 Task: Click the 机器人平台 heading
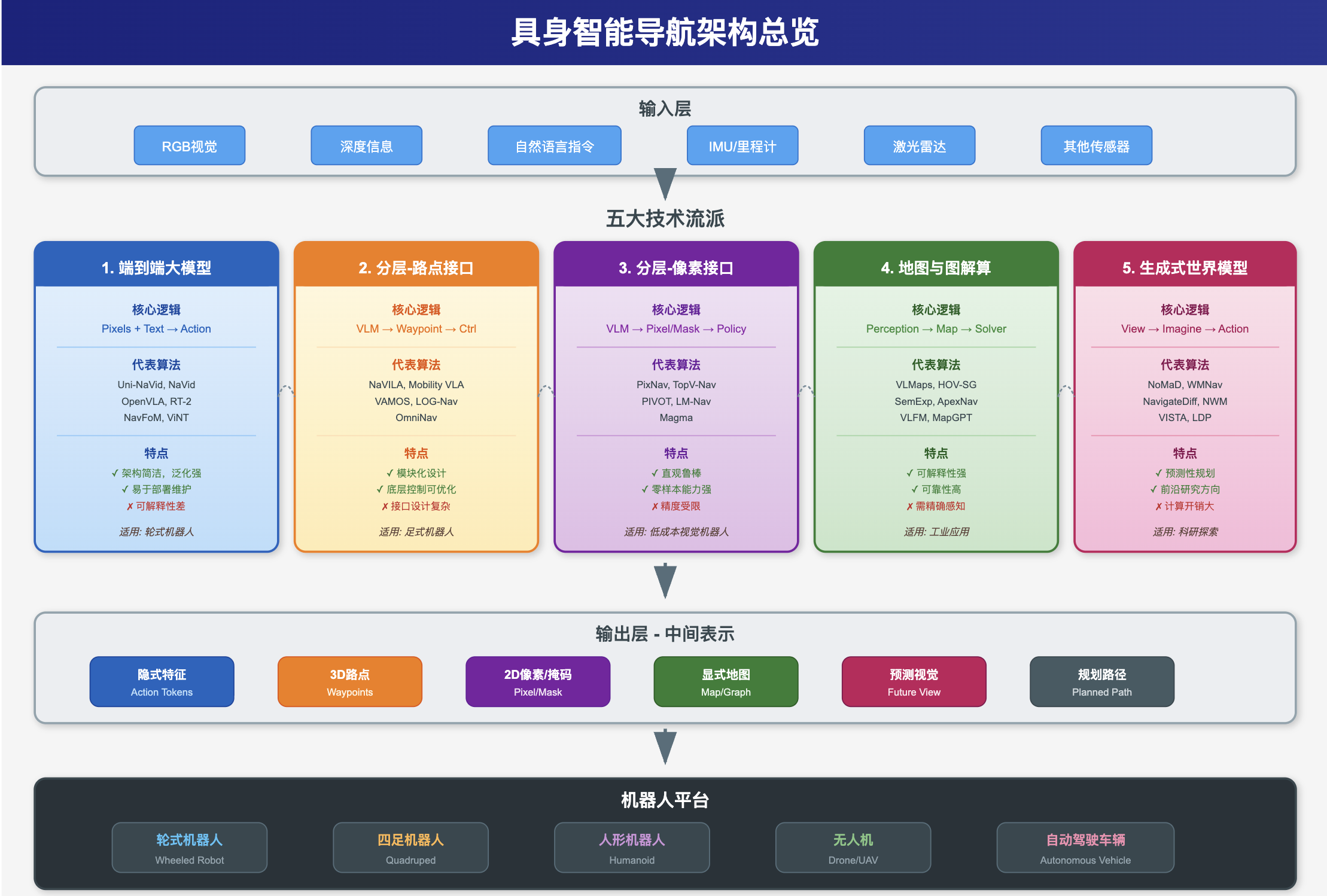tap(665, 800)
